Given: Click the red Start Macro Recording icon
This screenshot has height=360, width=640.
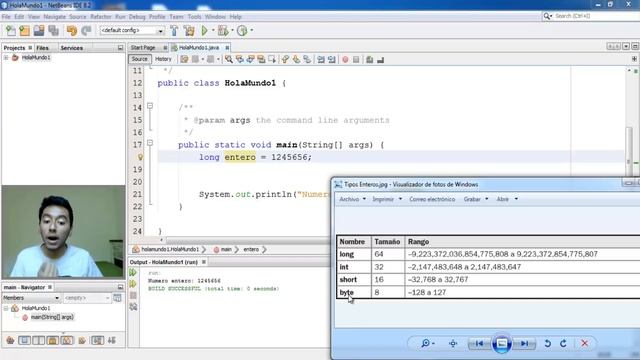Looking at the screenshot, I should pyautogui.click(x=345, y=60).
